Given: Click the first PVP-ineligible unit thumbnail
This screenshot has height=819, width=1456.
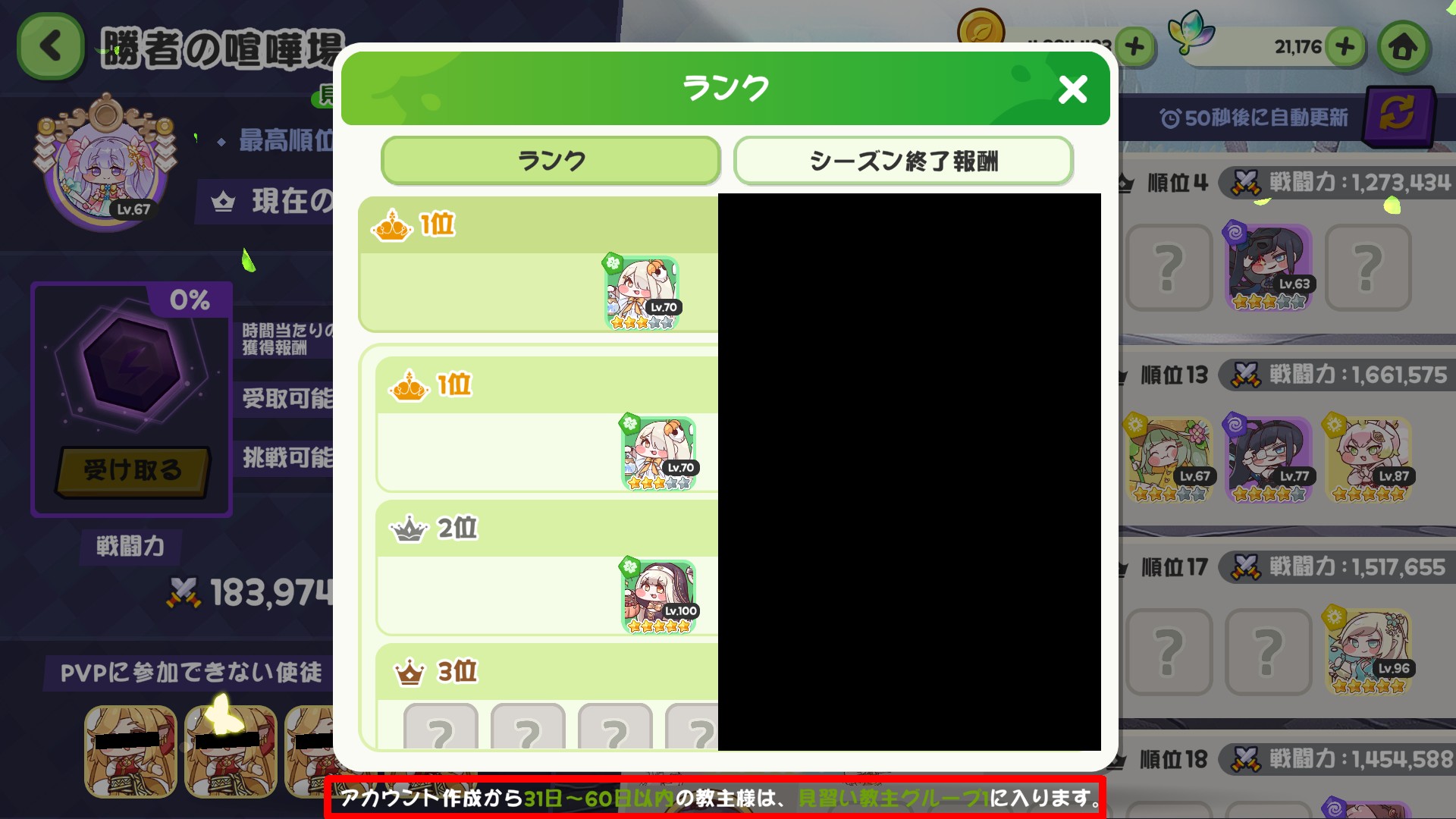Looking at the screenshot, I should coord(130,752).
